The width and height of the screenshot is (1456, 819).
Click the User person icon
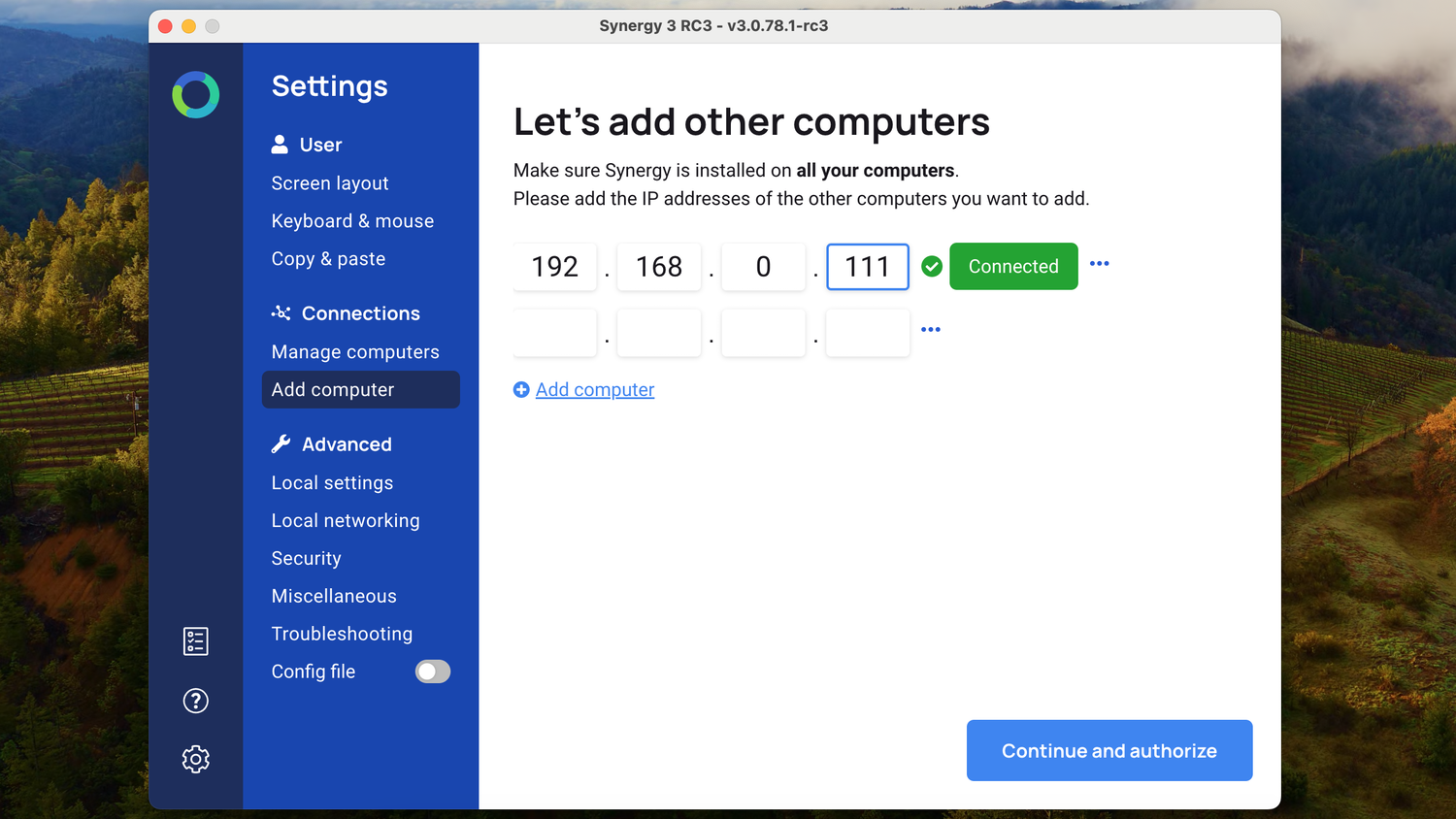[x=280, y=145]
